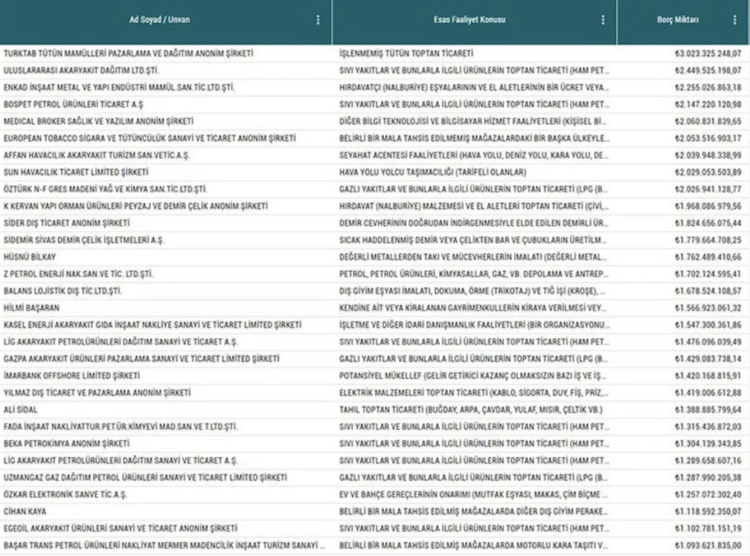Select EUROPEAN TOBACCO SİGARA company name
This screenshot has height=556, width=750.
click(x=150, y=138)
